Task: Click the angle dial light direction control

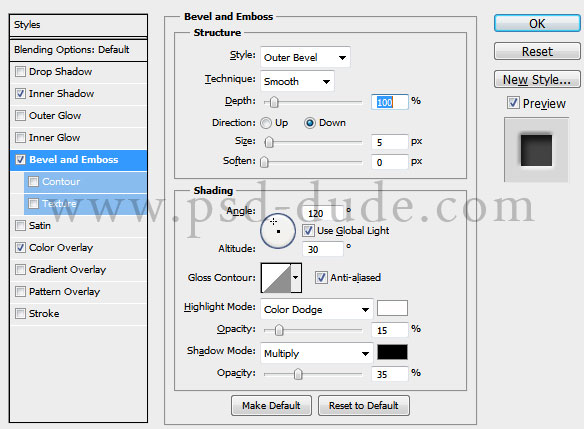Action: click(278, 231)
